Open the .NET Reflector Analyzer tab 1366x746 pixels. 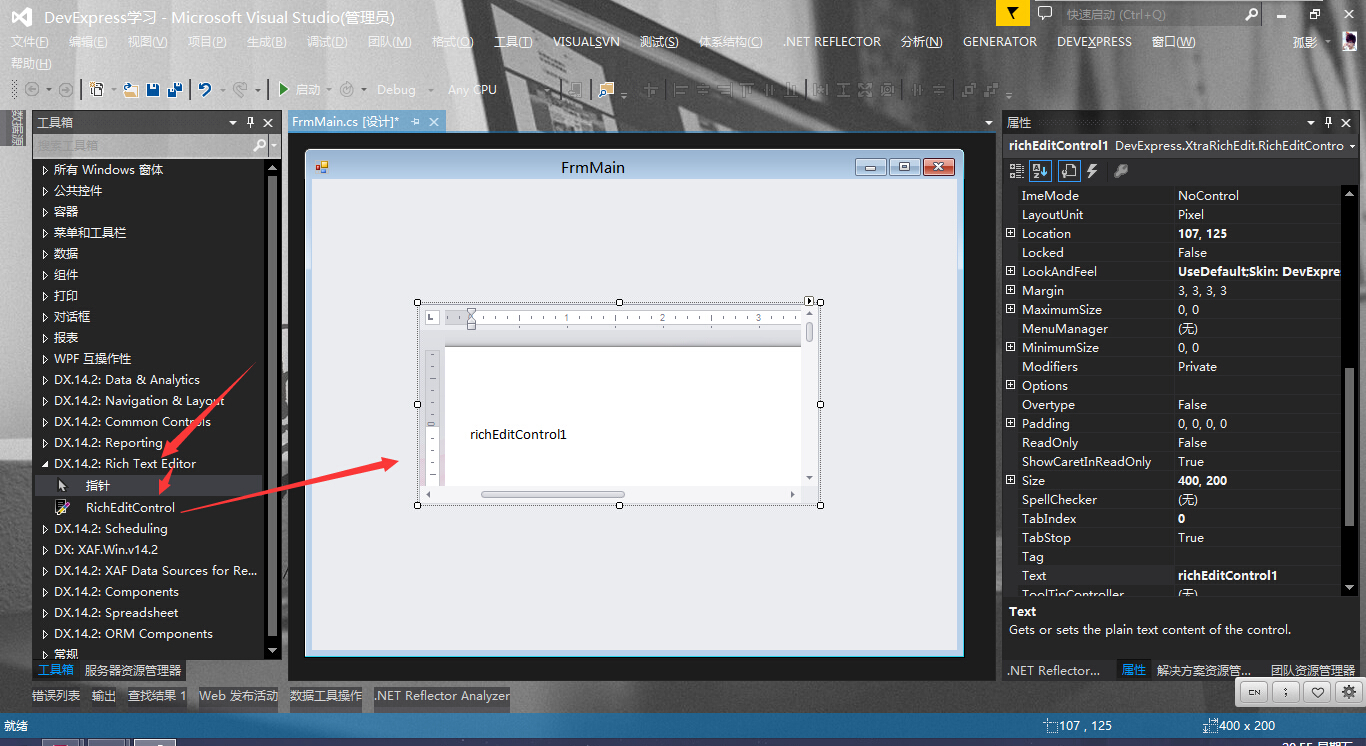(x=441, y=696)
